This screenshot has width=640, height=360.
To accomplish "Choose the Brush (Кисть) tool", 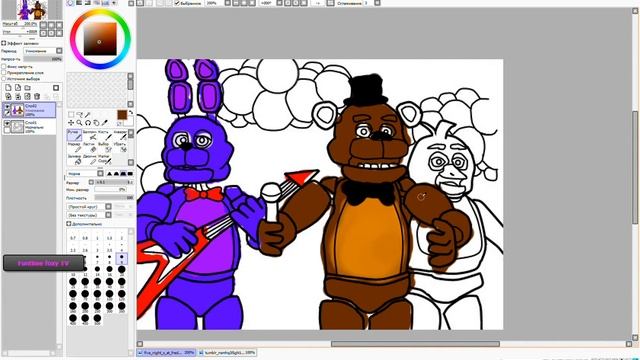I will [104, 135].
